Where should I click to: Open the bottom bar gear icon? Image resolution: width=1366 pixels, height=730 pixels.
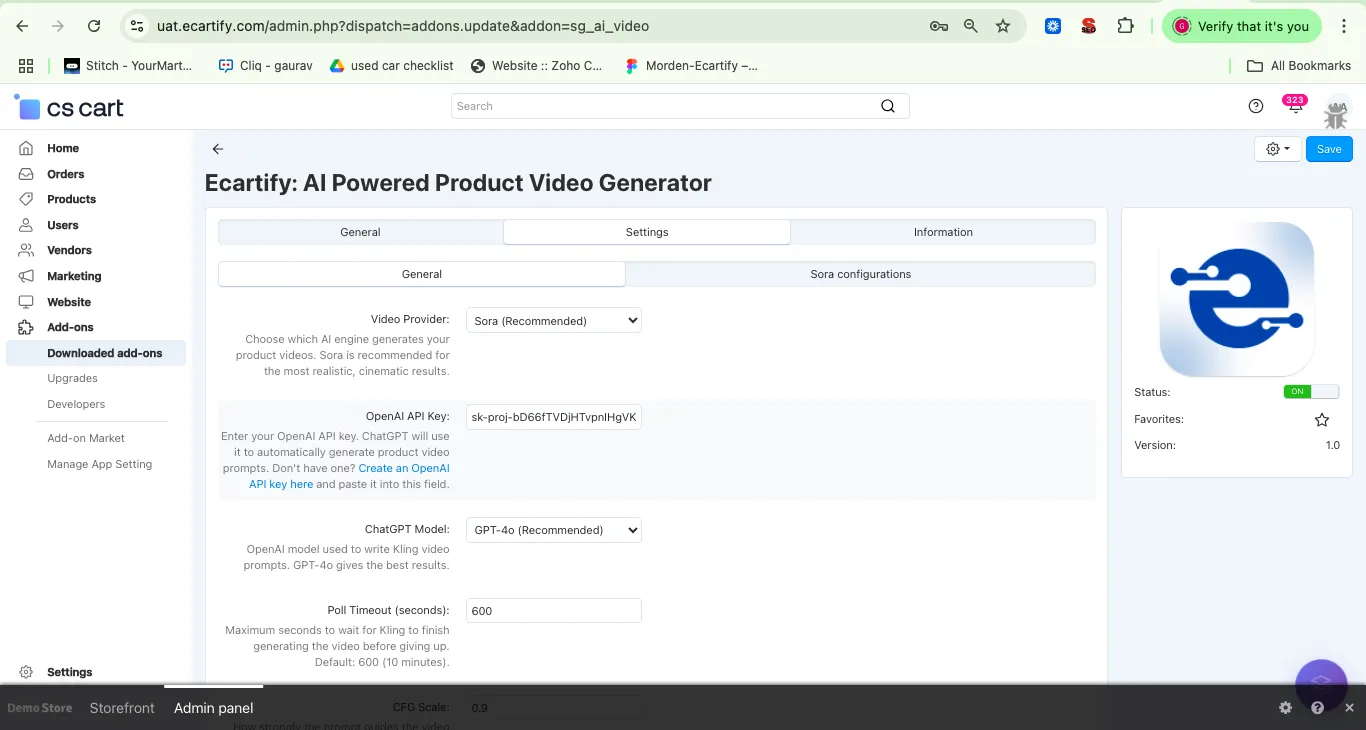tap(1286, 708)
